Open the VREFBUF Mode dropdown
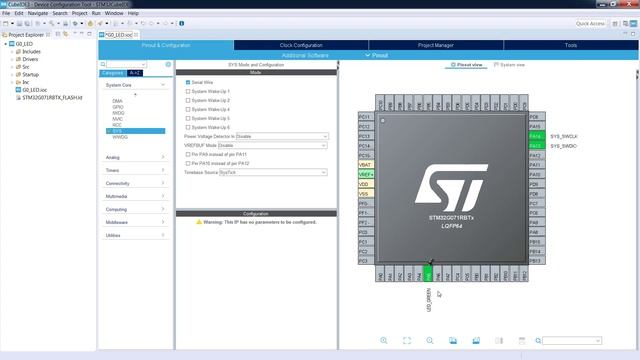640x360 pixels. [x=272, y=145]
